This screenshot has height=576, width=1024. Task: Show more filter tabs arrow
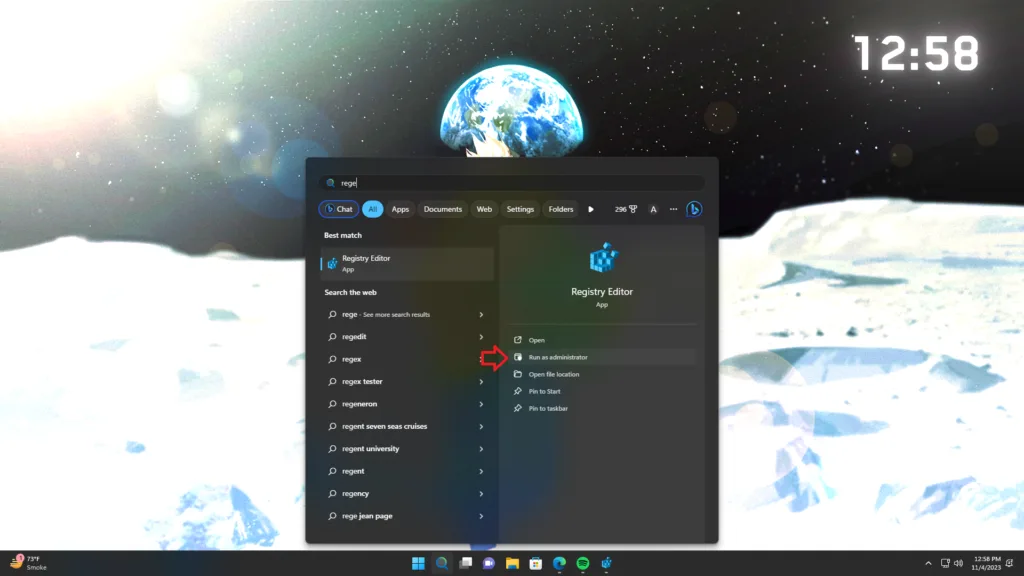(x=591, y=209)
